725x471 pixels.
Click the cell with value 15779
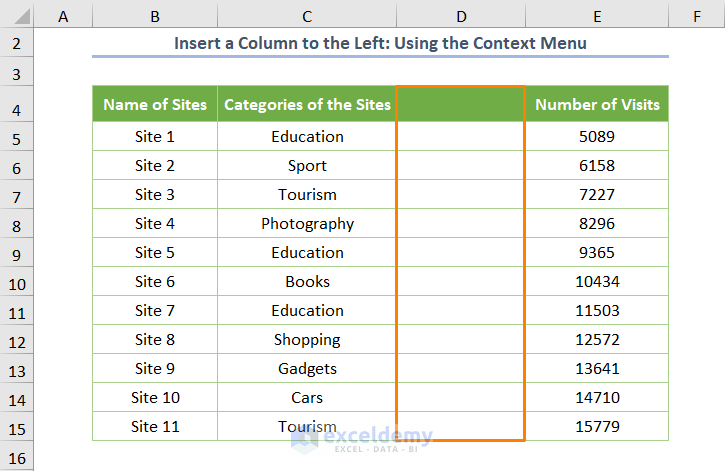597,427
